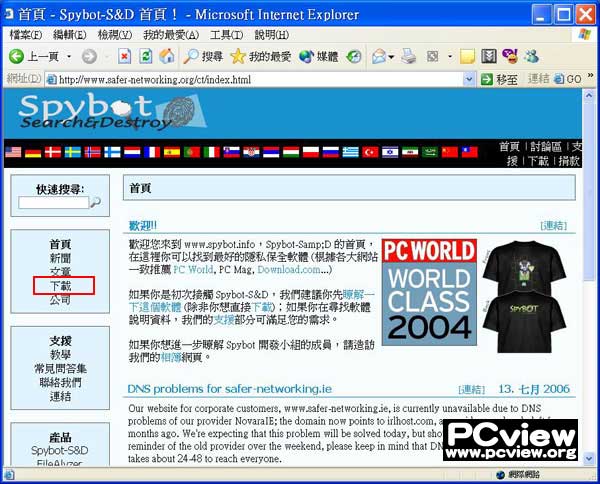600x484 pixels.
Task: Select the Italian flag
Action: (x=212, y=152)
